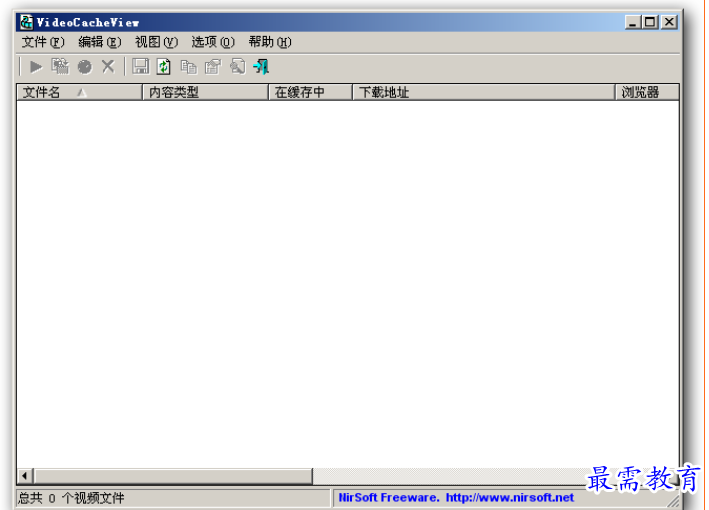The image size is (709, 510).
Task: Click the VideoCacheView title bar app icon
Action: 27,22
